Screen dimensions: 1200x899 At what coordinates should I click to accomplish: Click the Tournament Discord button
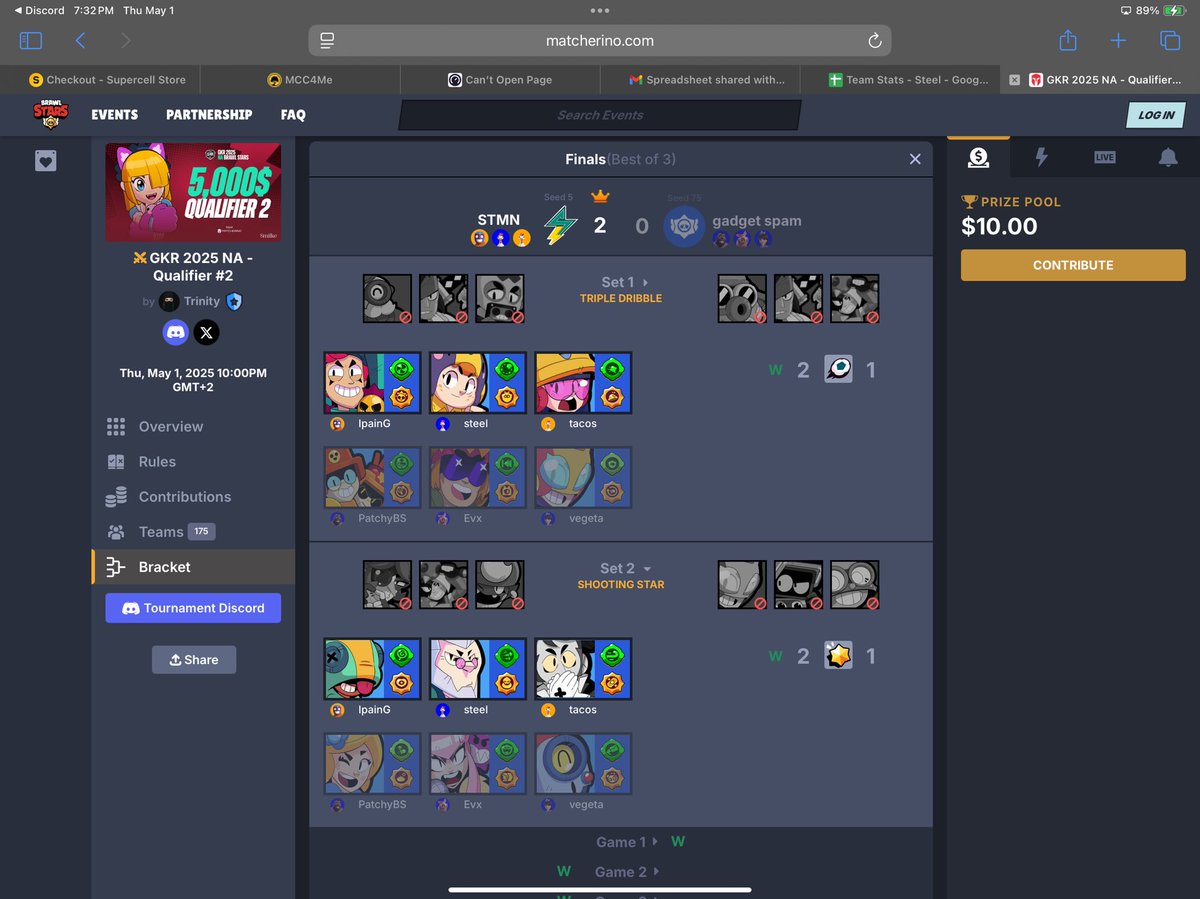(193, 608)
